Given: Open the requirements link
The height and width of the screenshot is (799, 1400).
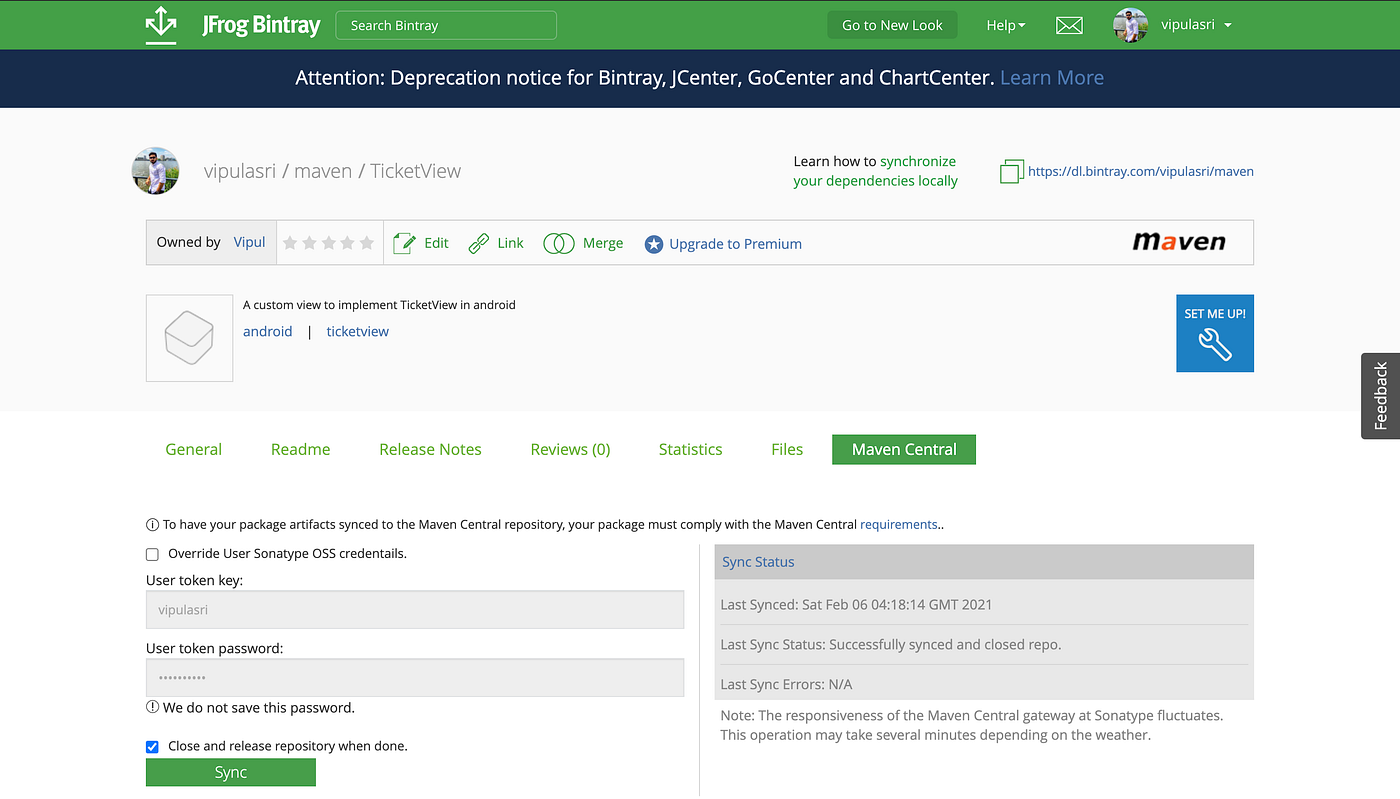Looking at the screenshot, I should (x=899, y=524).
